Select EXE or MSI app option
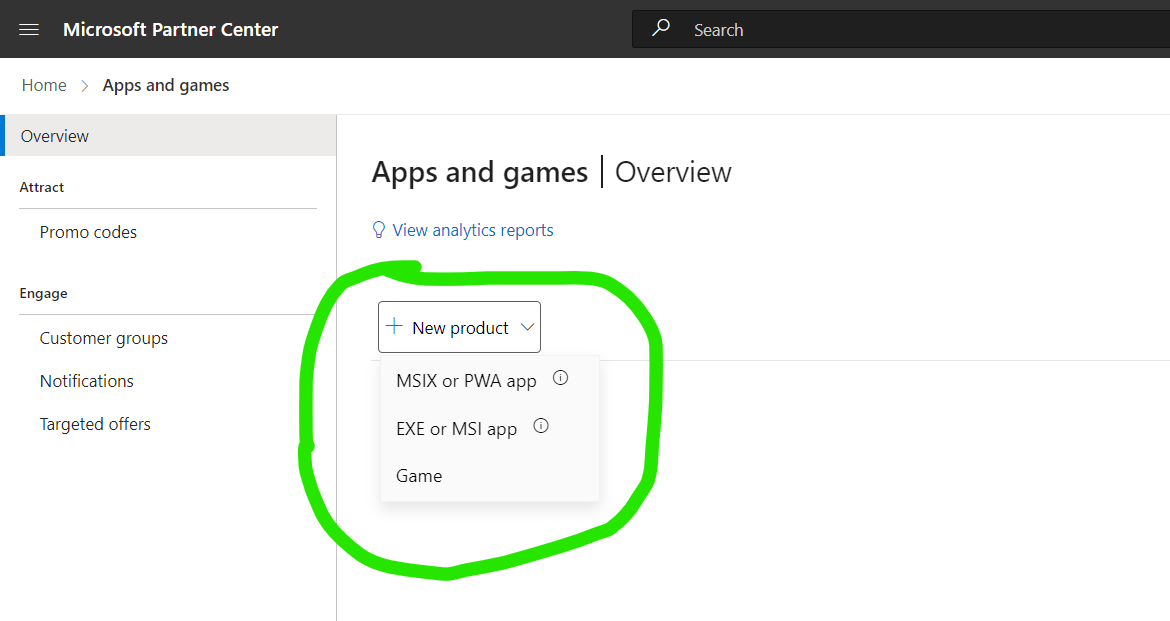Screen dimensions: 1170x621 457,428
